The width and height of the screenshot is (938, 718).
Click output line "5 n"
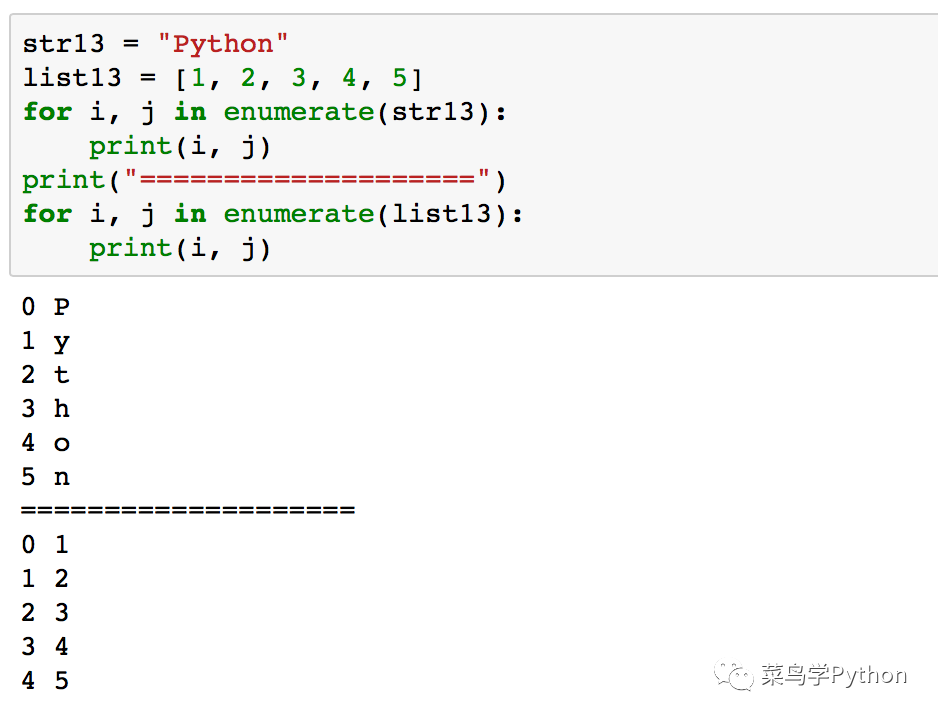pos(46,477)
